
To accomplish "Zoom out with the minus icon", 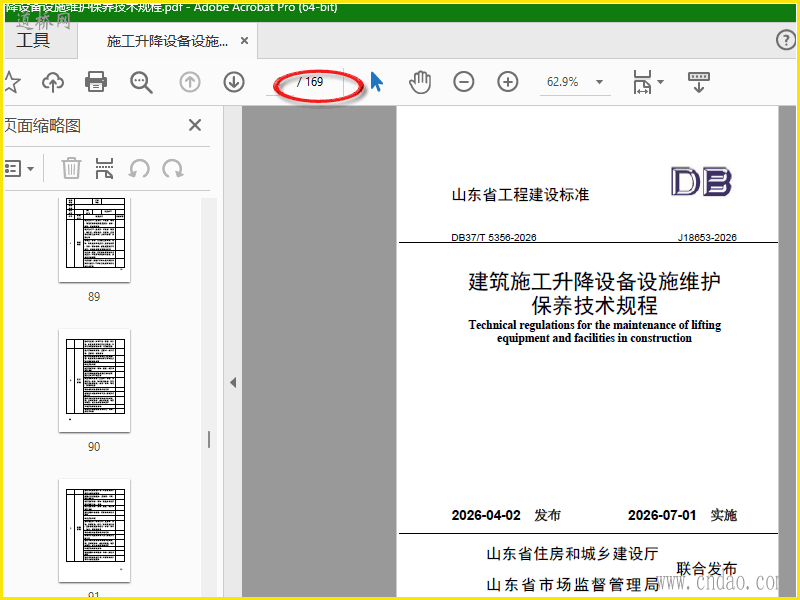I will (x=464, y=82).
